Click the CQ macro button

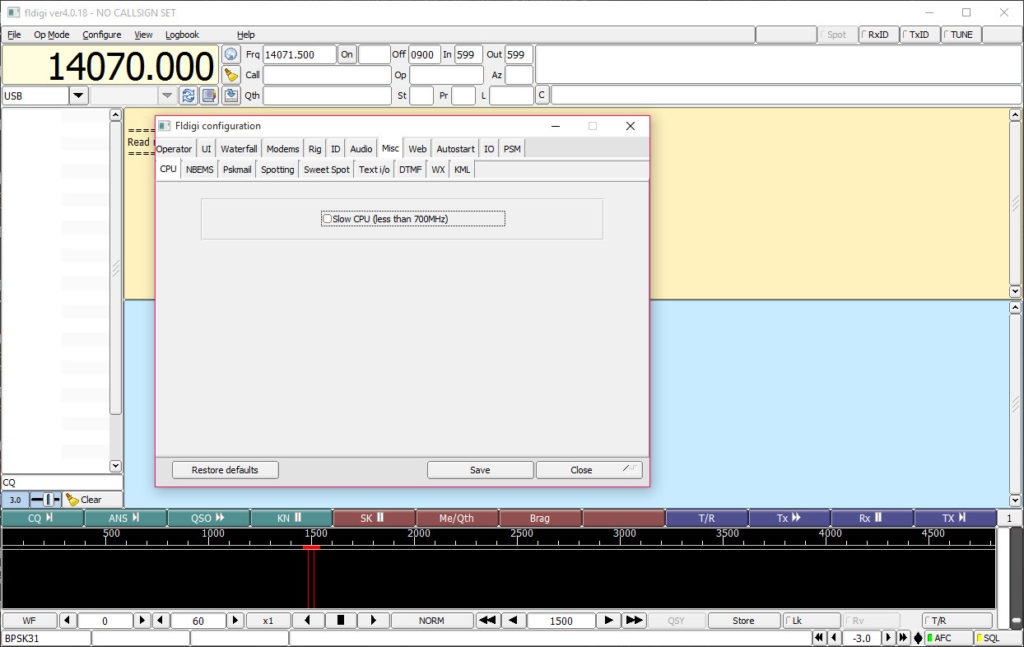(x=42, y=518)
